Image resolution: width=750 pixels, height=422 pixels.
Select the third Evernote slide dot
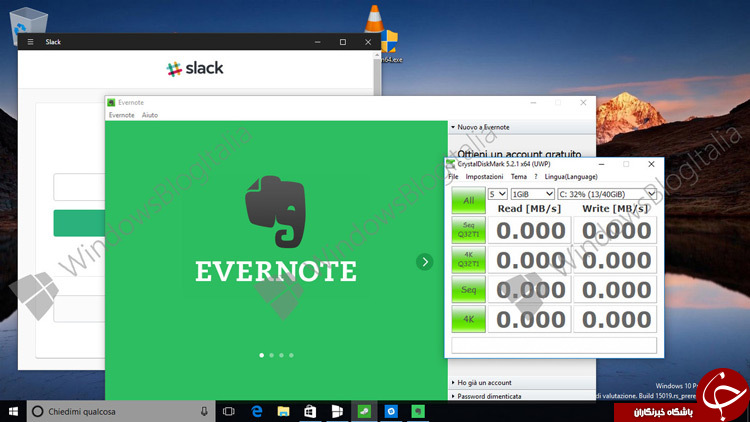point(281,355)
